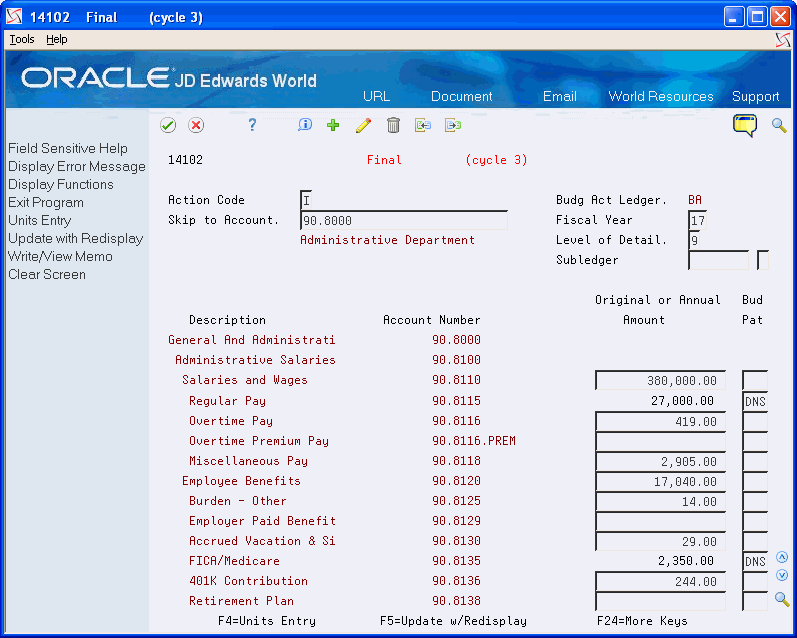Click the Retirement Plan amount field

pos(660,601)
